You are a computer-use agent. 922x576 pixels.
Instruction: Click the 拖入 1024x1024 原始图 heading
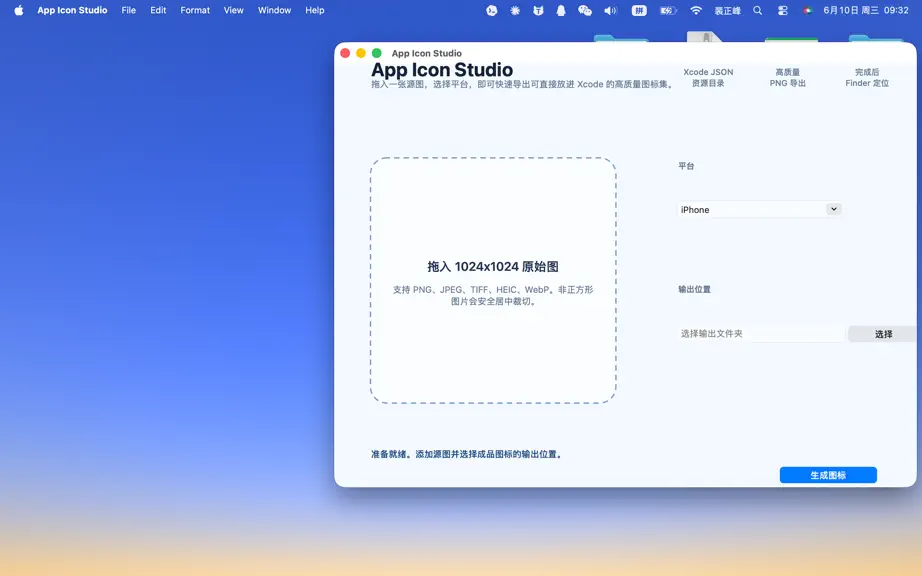493,267
